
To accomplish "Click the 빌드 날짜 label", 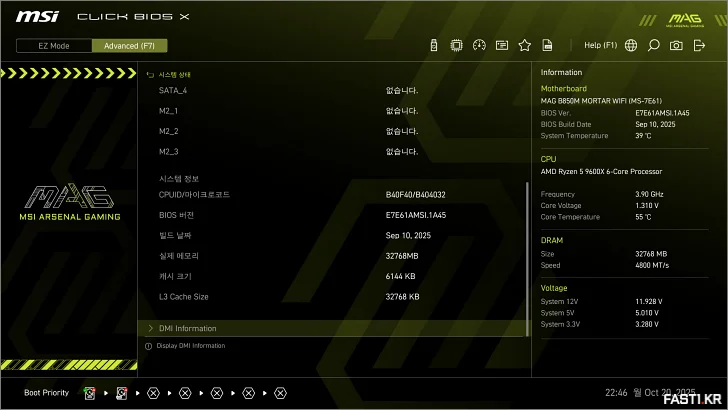I will [175, 235].
